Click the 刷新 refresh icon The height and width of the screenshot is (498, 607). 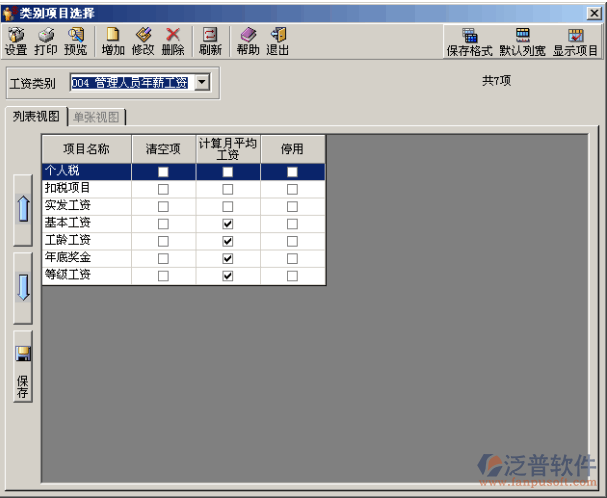point(210,41)
